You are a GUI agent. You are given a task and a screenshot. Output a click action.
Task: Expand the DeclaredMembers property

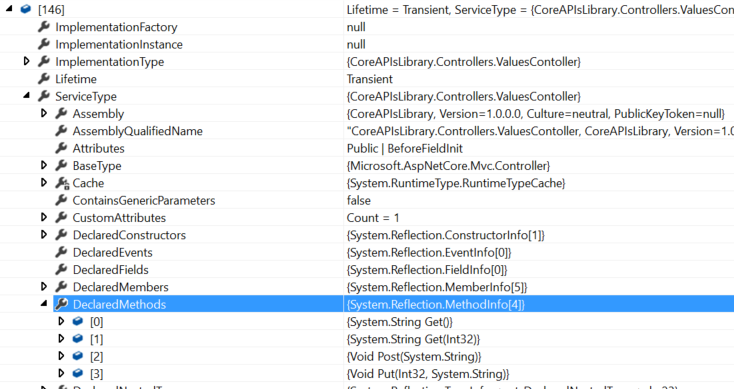44,286
